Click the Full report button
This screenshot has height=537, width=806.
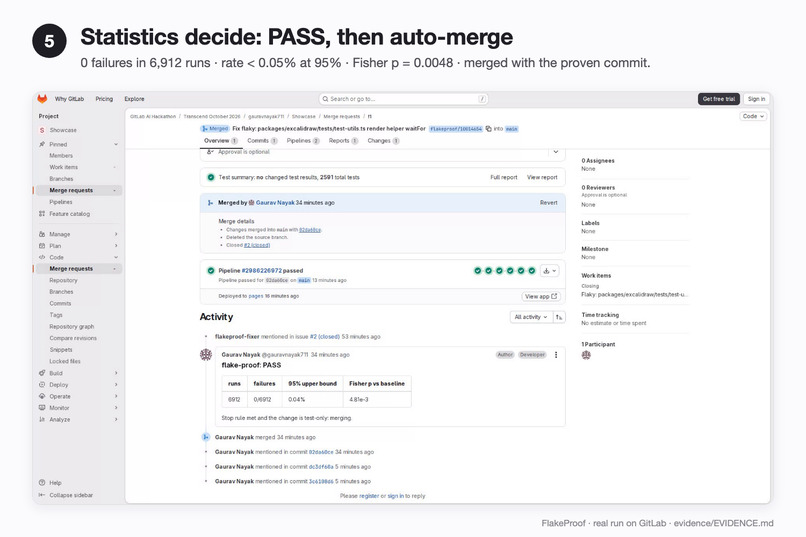pyautogui.click(x=504, y=177)
